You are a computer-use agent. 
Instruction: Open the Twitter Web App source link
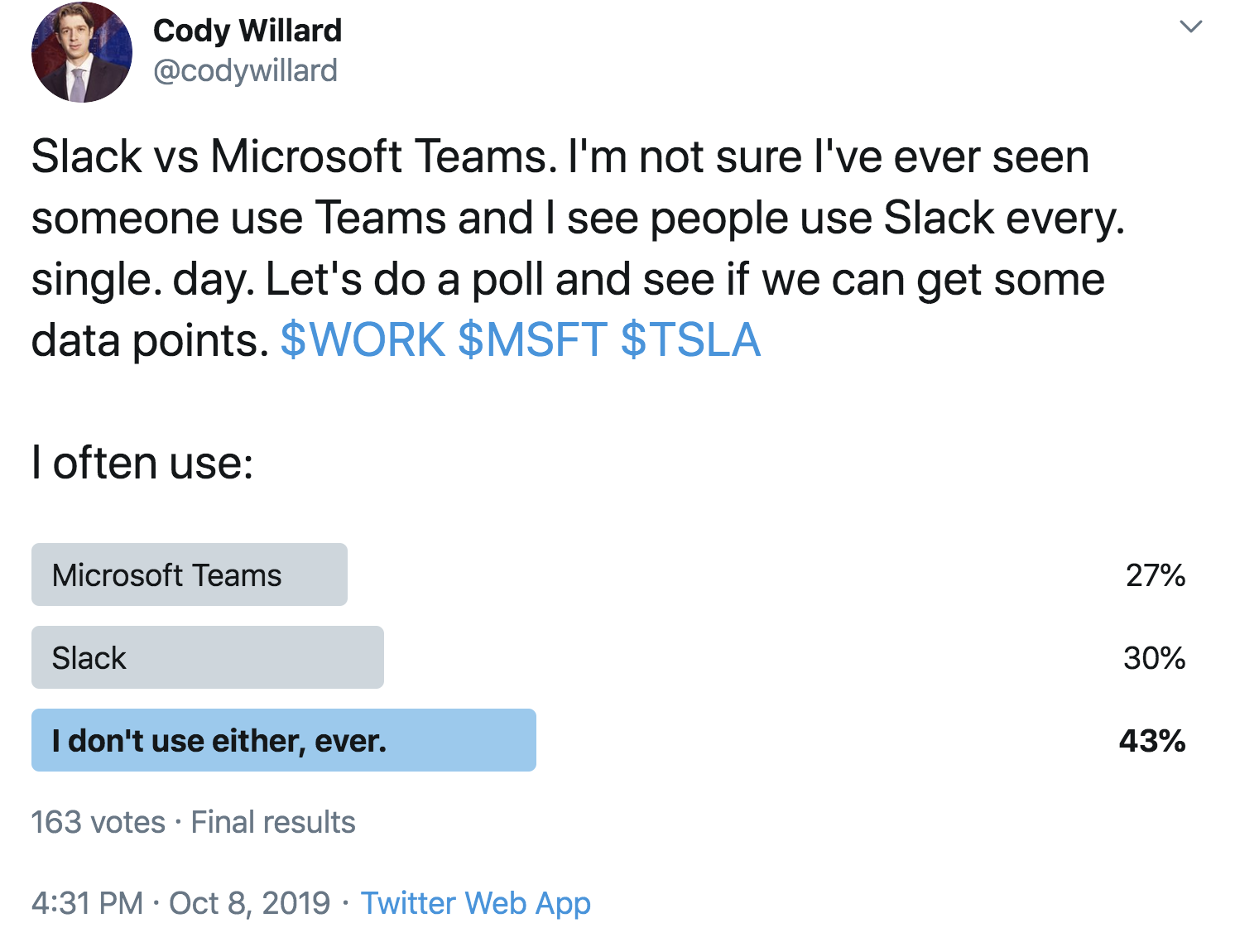[x=476, y=903]
